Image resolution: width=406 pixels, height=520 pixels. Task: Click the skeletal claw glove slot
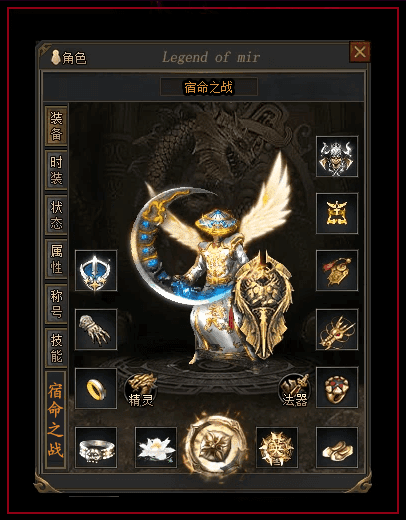(x=96, y=329)
